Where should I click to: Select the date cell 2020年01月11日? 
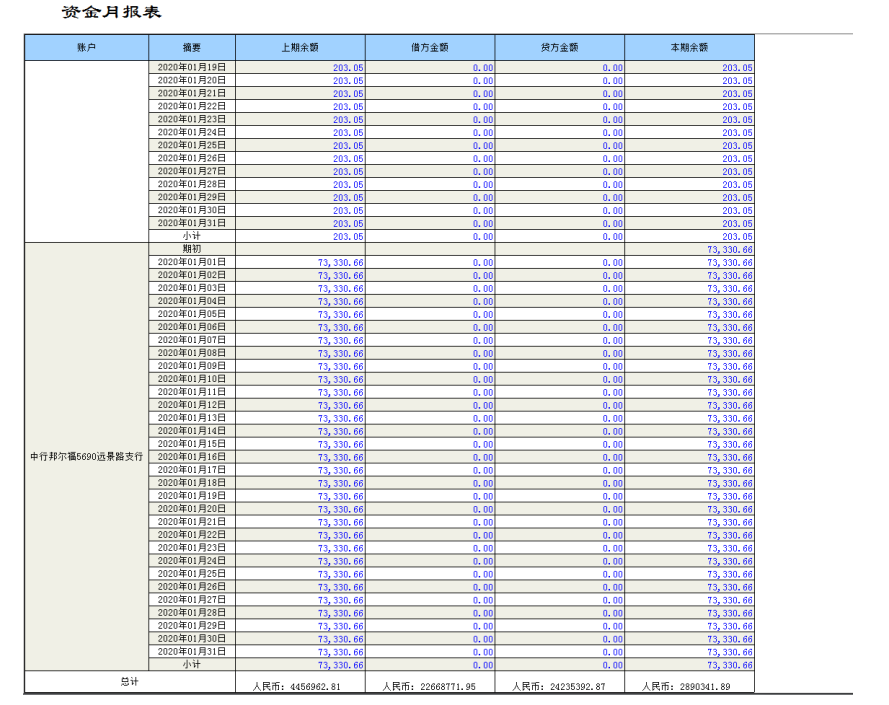pyautogui.click(x=192, y=392)
